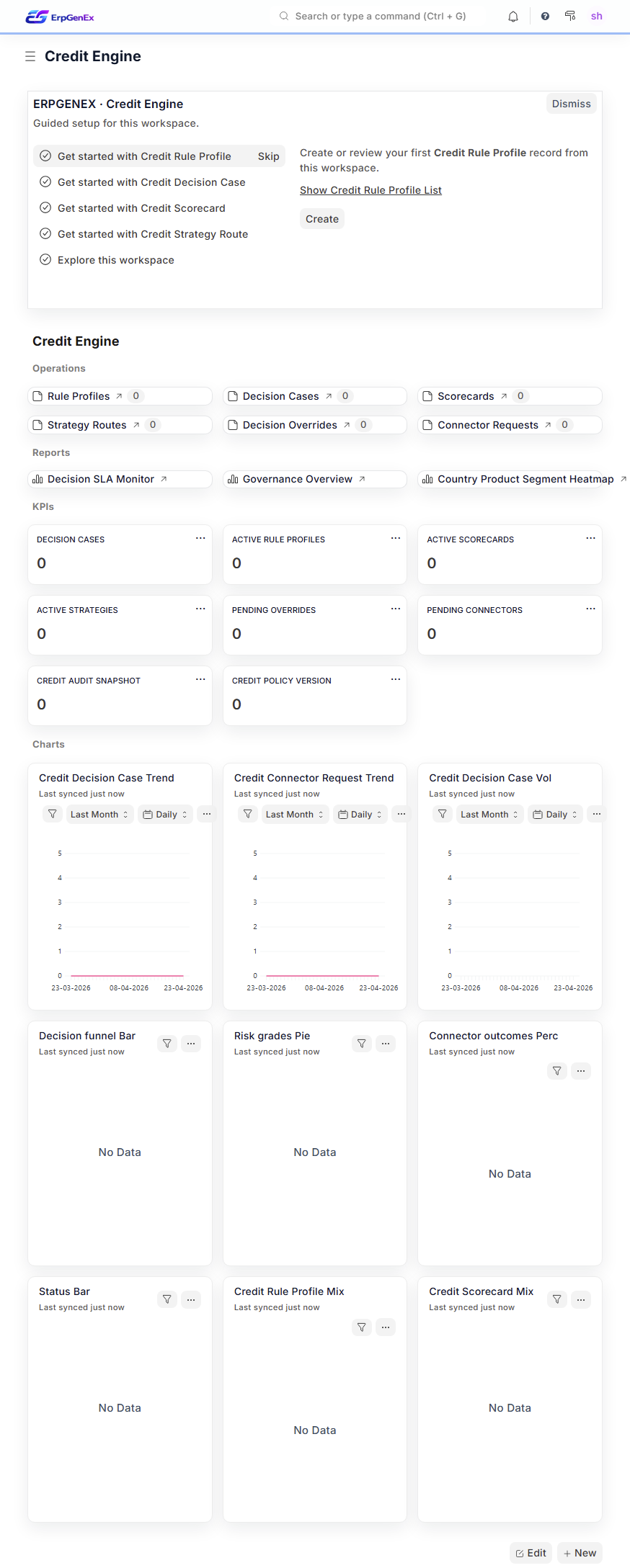Open more options on Active Scorecards card
Screen dimensions: 630x1568
(x=590, y=538)
